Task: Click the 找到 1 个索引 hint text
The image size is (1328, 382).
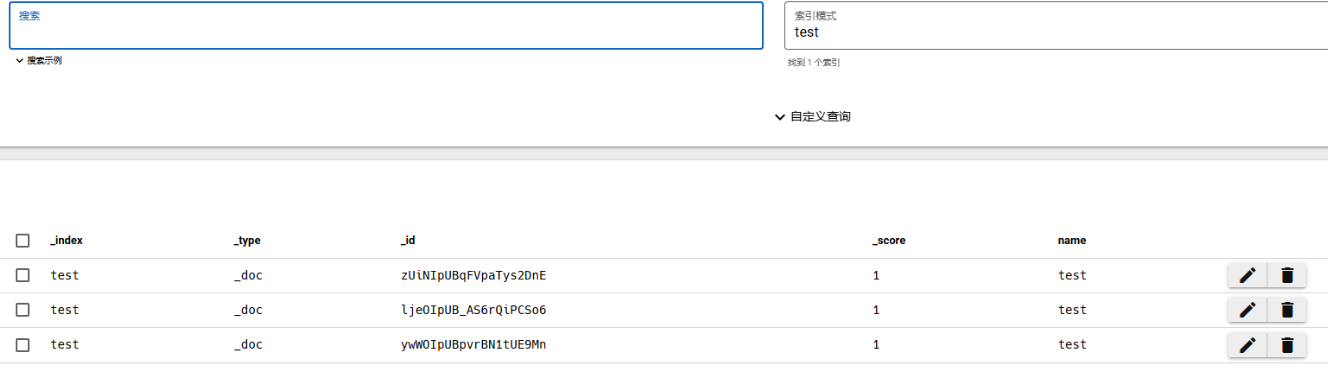Action: coord(813,63)
